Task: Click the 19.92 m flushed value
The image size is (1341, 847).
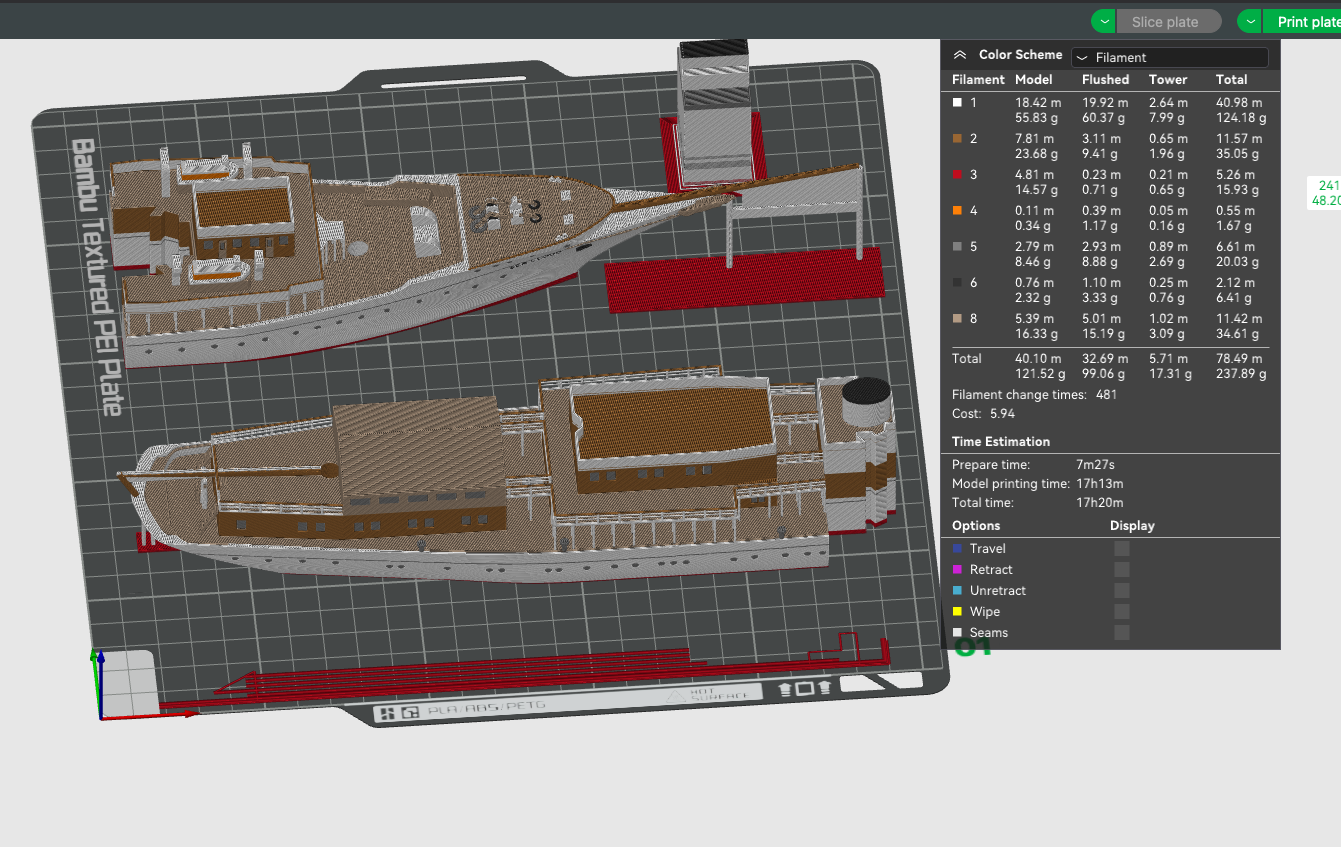Action: click(1105, 102)
